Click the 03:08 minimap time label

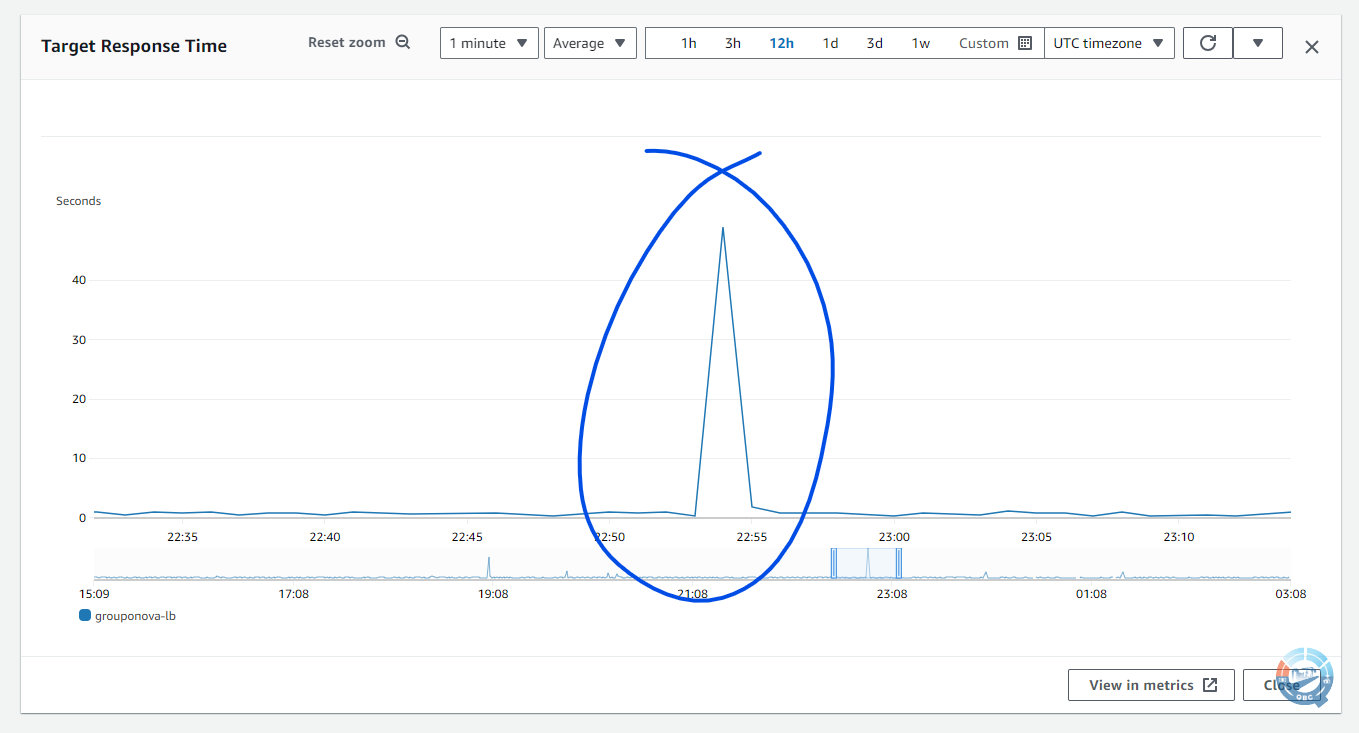pyautogui.click(x=1291, y=594)
